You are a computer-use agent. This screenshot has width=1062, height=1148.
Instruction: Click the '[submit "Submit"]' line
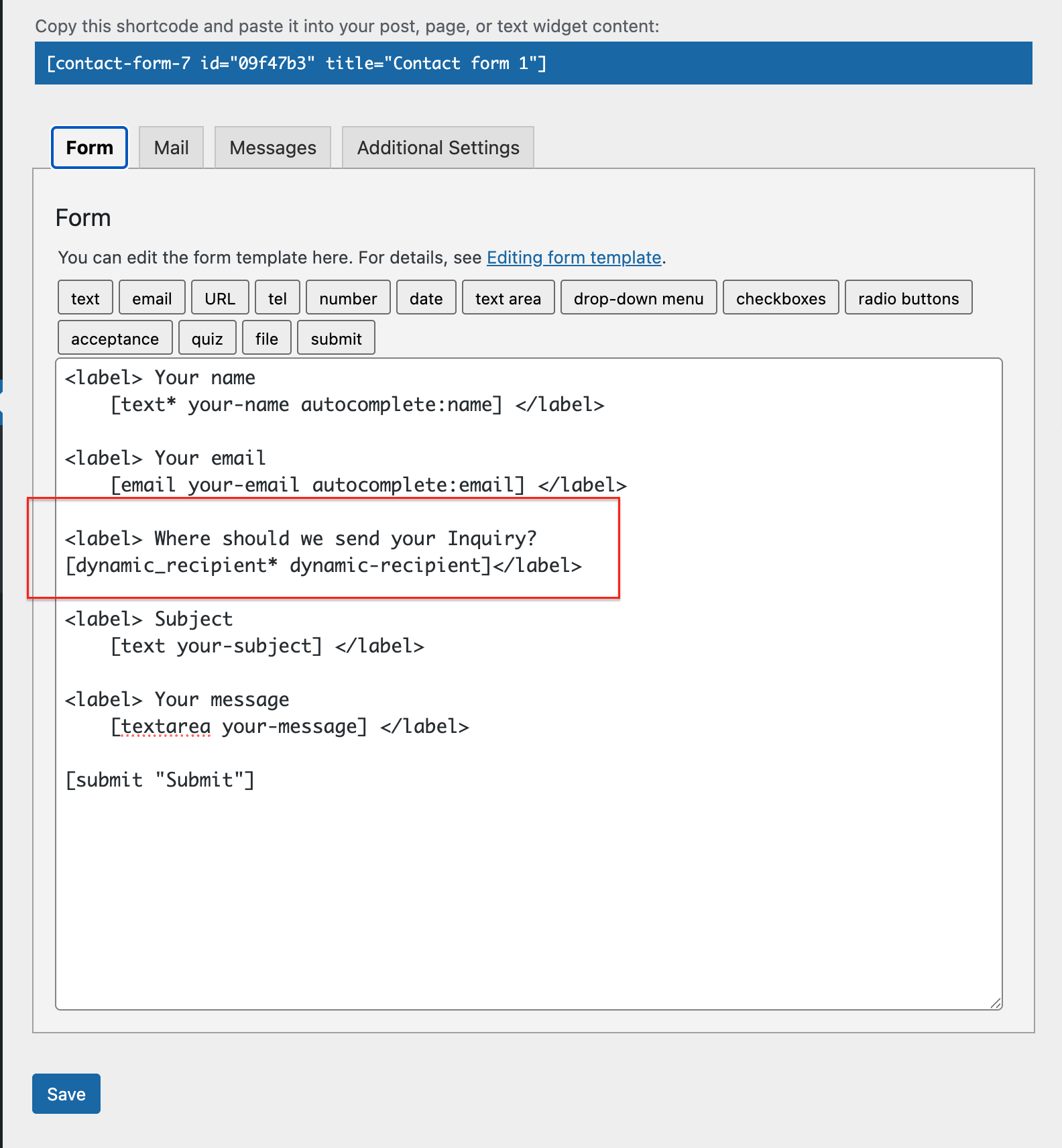(160, 780)
